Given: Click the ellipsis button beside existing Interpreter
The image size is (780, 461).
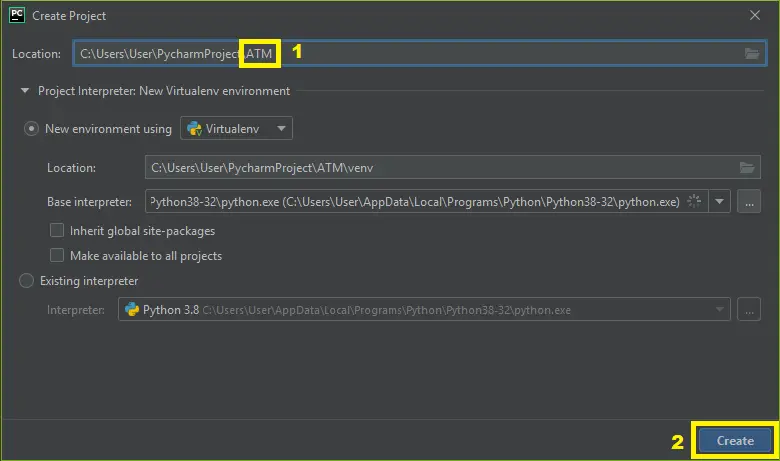Looking at the screenshot, I should 749,309.
